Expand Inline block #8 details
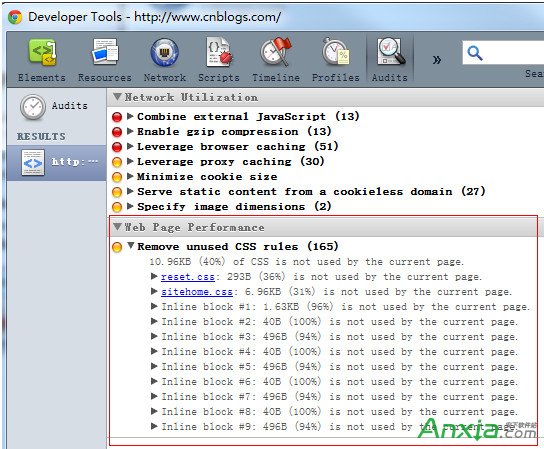 [154, 411]
